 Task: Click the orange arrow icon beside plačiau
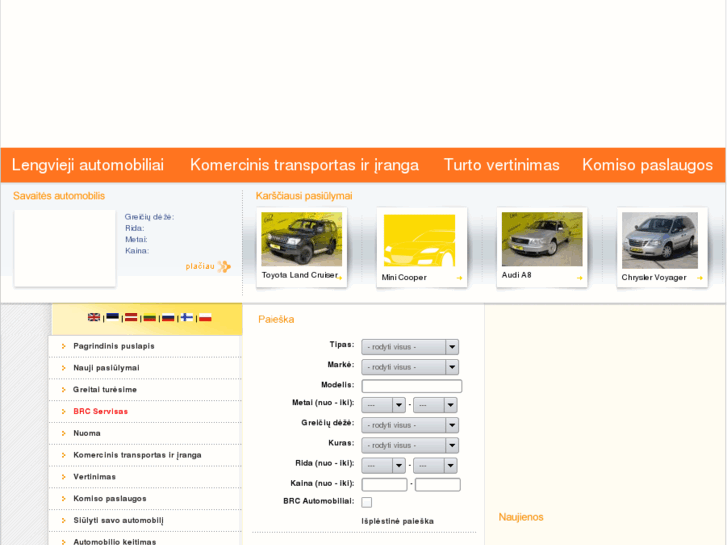pyautogui.click(x=224, y=266)
